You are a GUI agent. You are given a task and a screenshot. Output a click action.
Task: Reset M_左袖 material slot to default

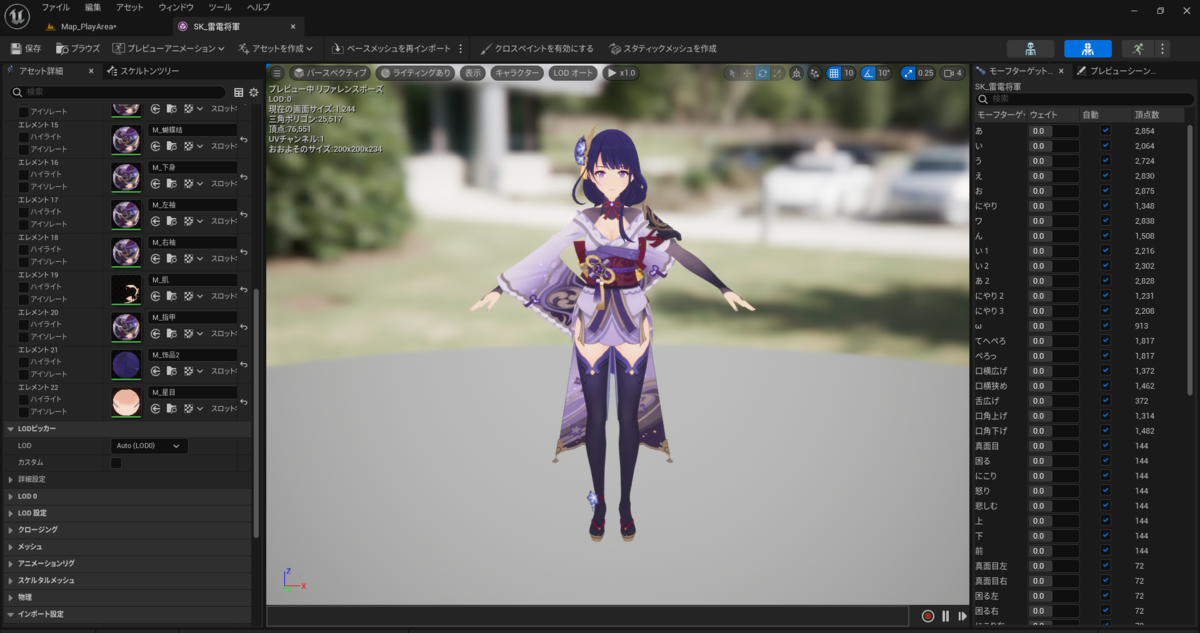(x=245, y=214)
